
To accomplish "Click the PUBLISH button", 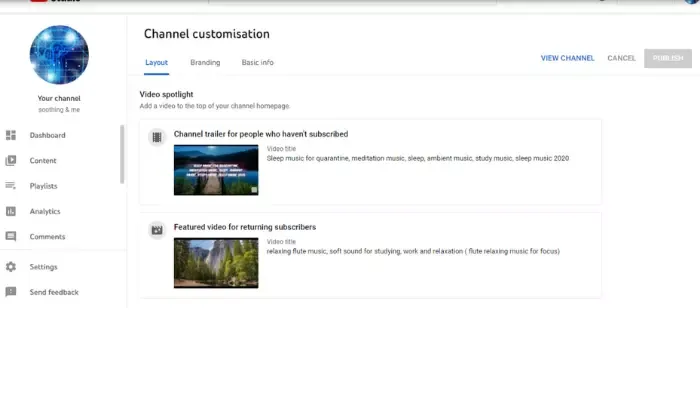I will (668, 58).
